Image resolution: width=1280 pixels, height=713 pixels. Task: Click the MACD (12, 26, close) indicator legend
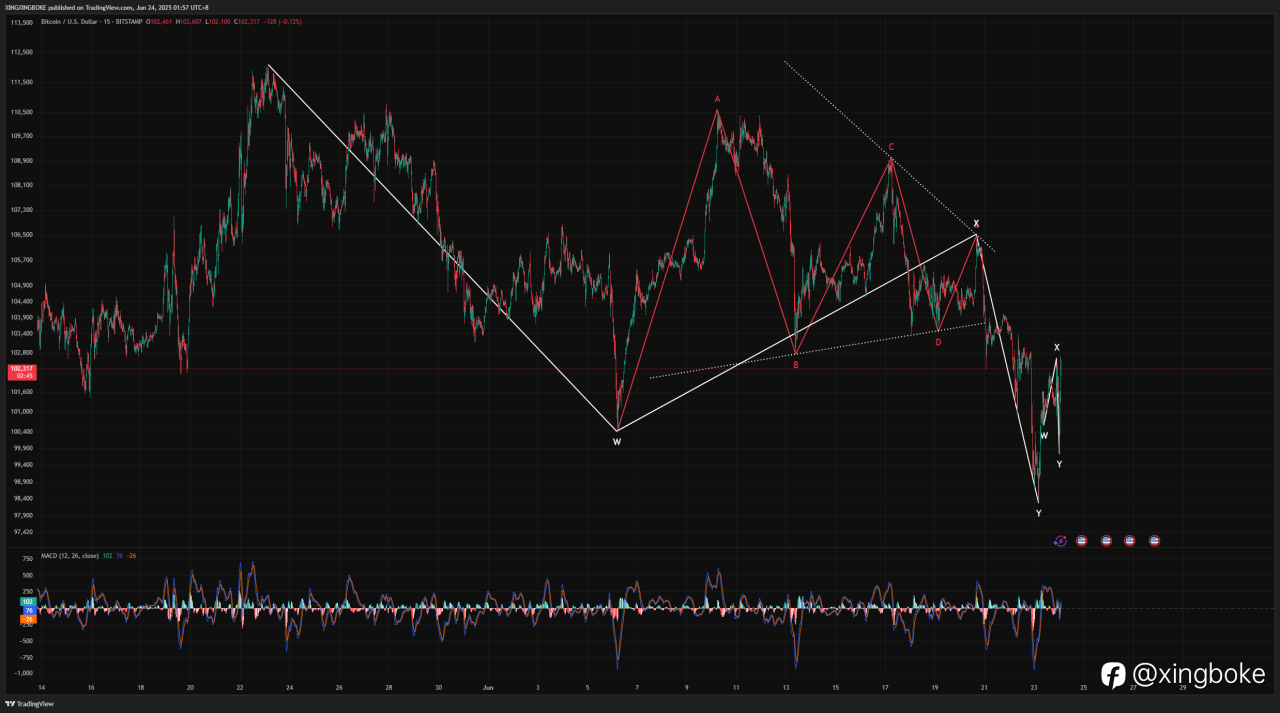[x=69, y=555]
